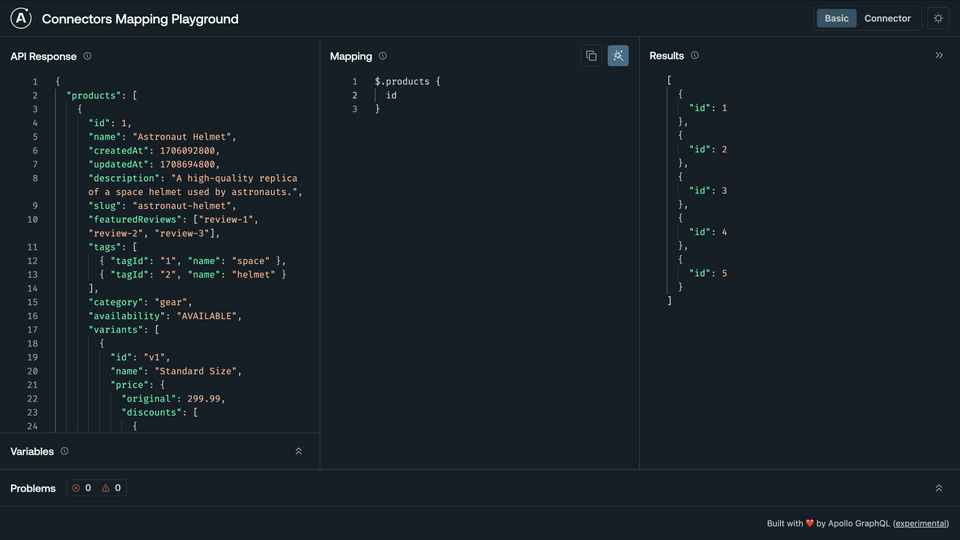
Task: Place cursor on "$.products {" mapping line
Action: click(407, 81)
